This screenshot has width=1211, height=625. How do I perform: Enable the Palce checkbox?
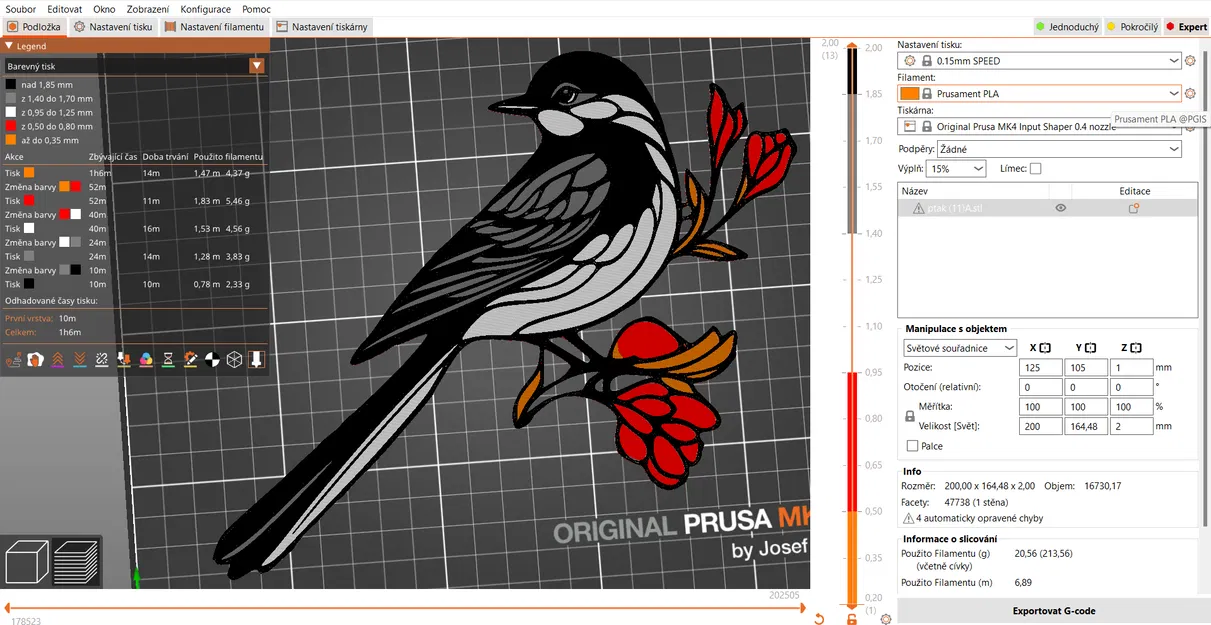(912, 446)
